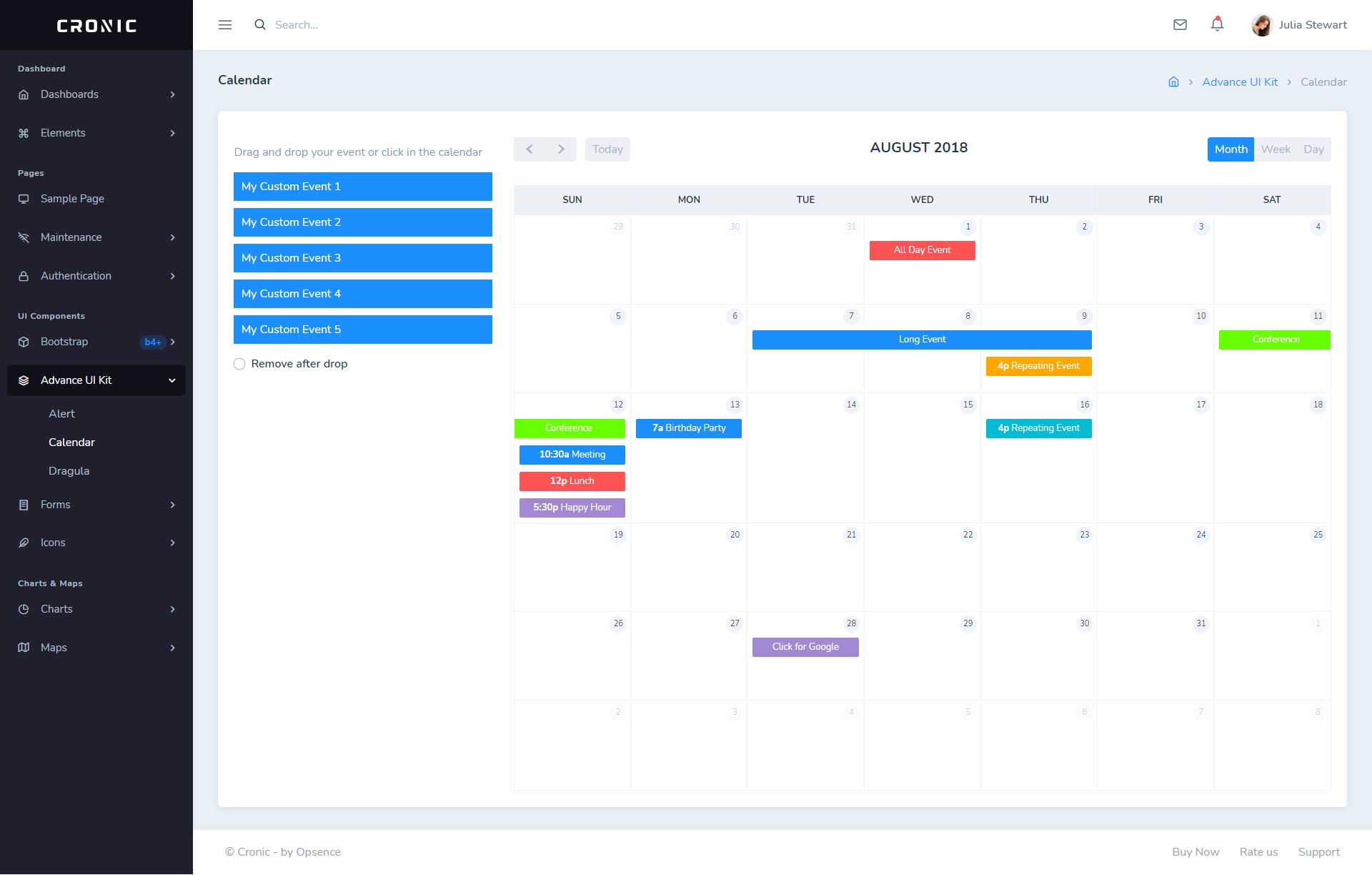Toggle Remove after drop checkbox
The image size is (1372, 875).
pyautogui.click(x=239, y=364)
